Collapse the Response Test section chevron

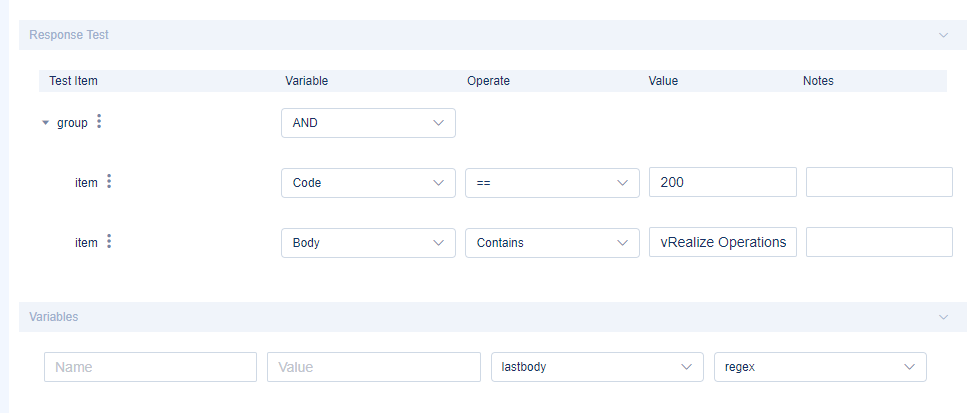point(943,35)
